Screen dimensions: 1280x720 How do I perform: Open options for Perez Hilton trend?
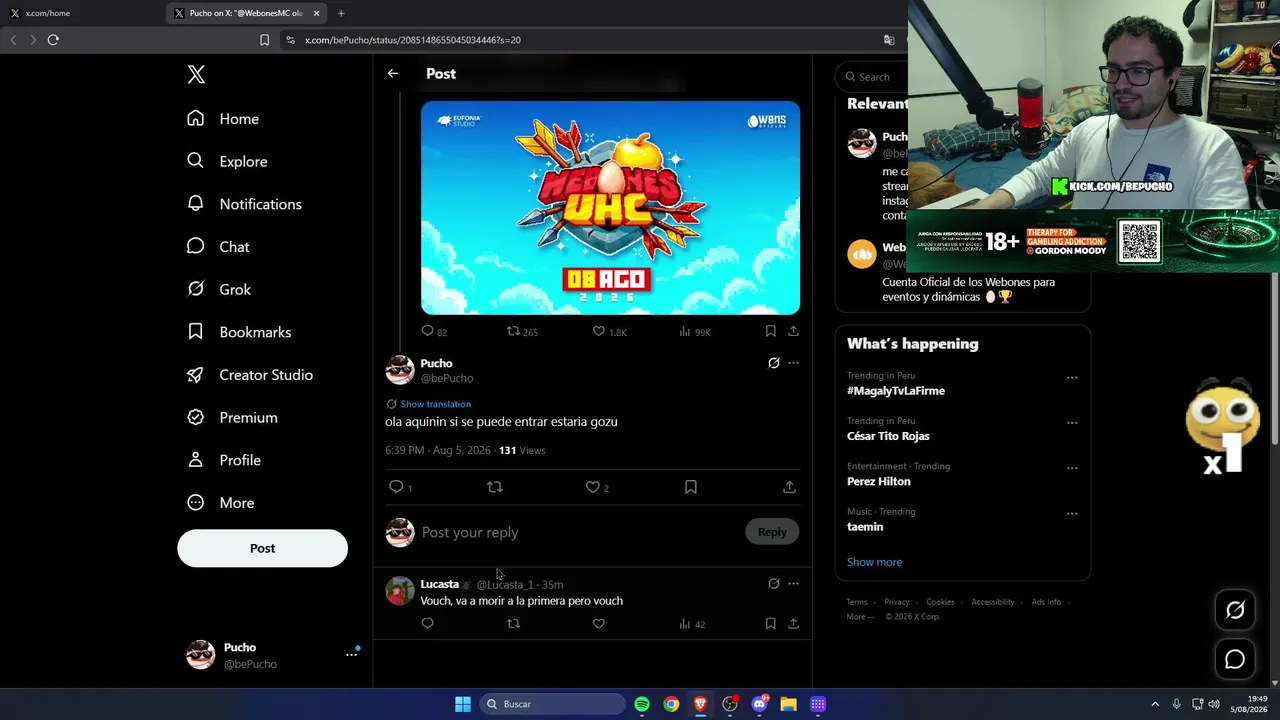pos(1072,468)
